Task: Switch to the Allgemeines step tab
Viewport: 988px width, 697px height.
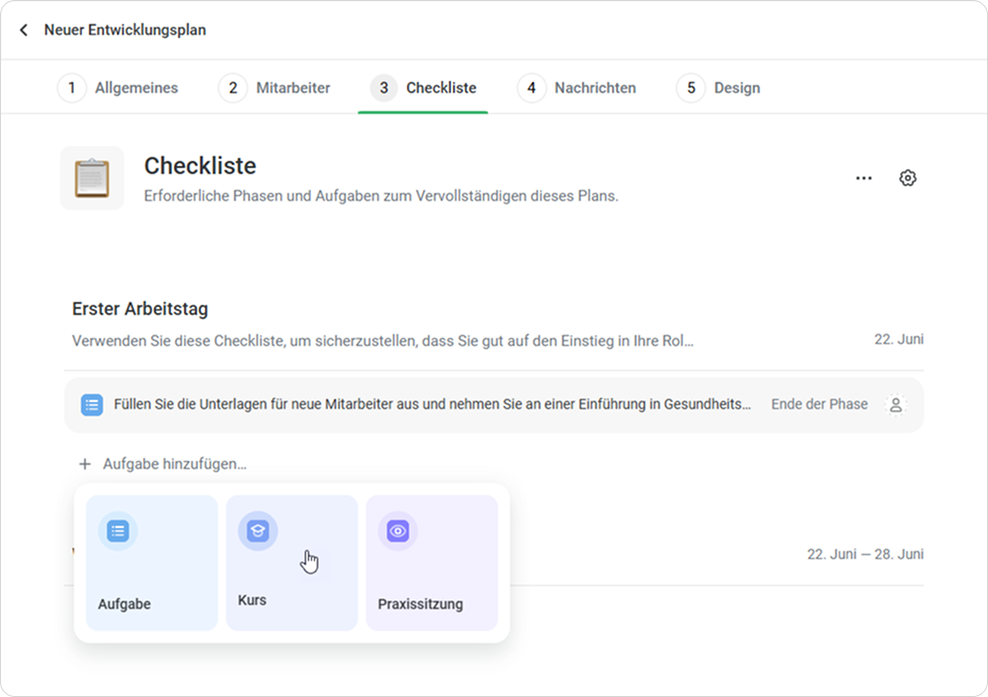Action: (x=118, y=88)
